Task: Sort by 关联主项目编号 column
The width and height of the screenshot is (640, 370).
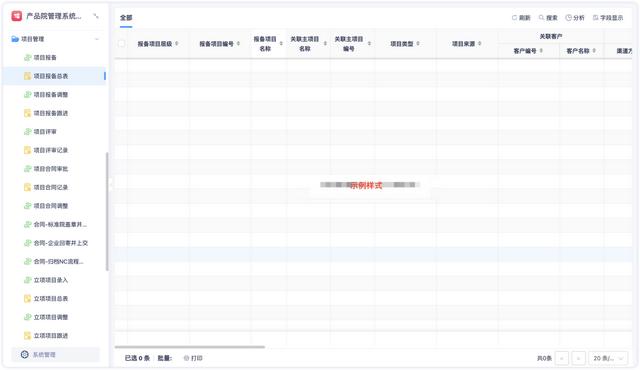Action: click(369, 44)
